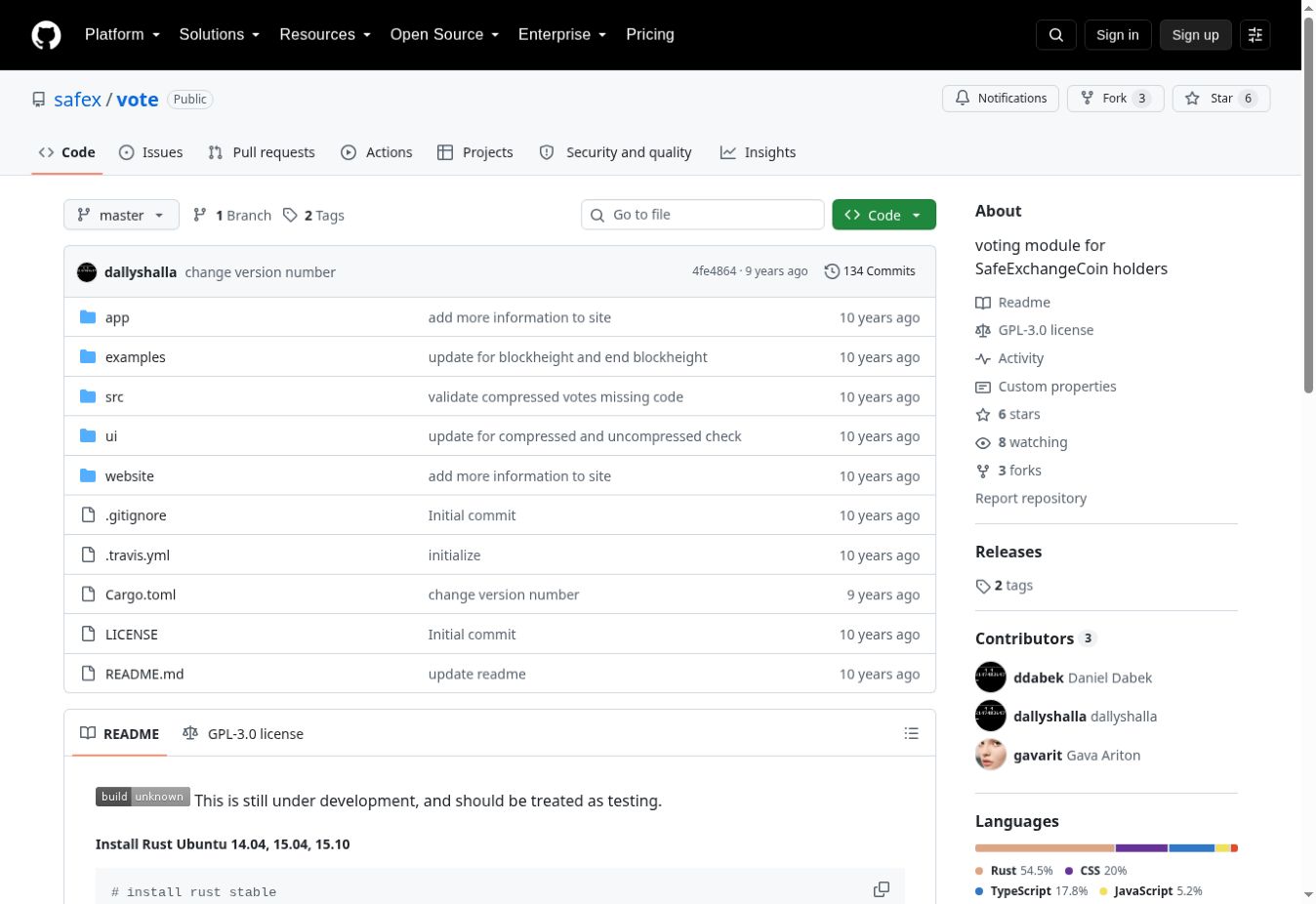Click the LICENSE file icon
The height and width of the screenshot is (904, 1316).
coord(88,634)
